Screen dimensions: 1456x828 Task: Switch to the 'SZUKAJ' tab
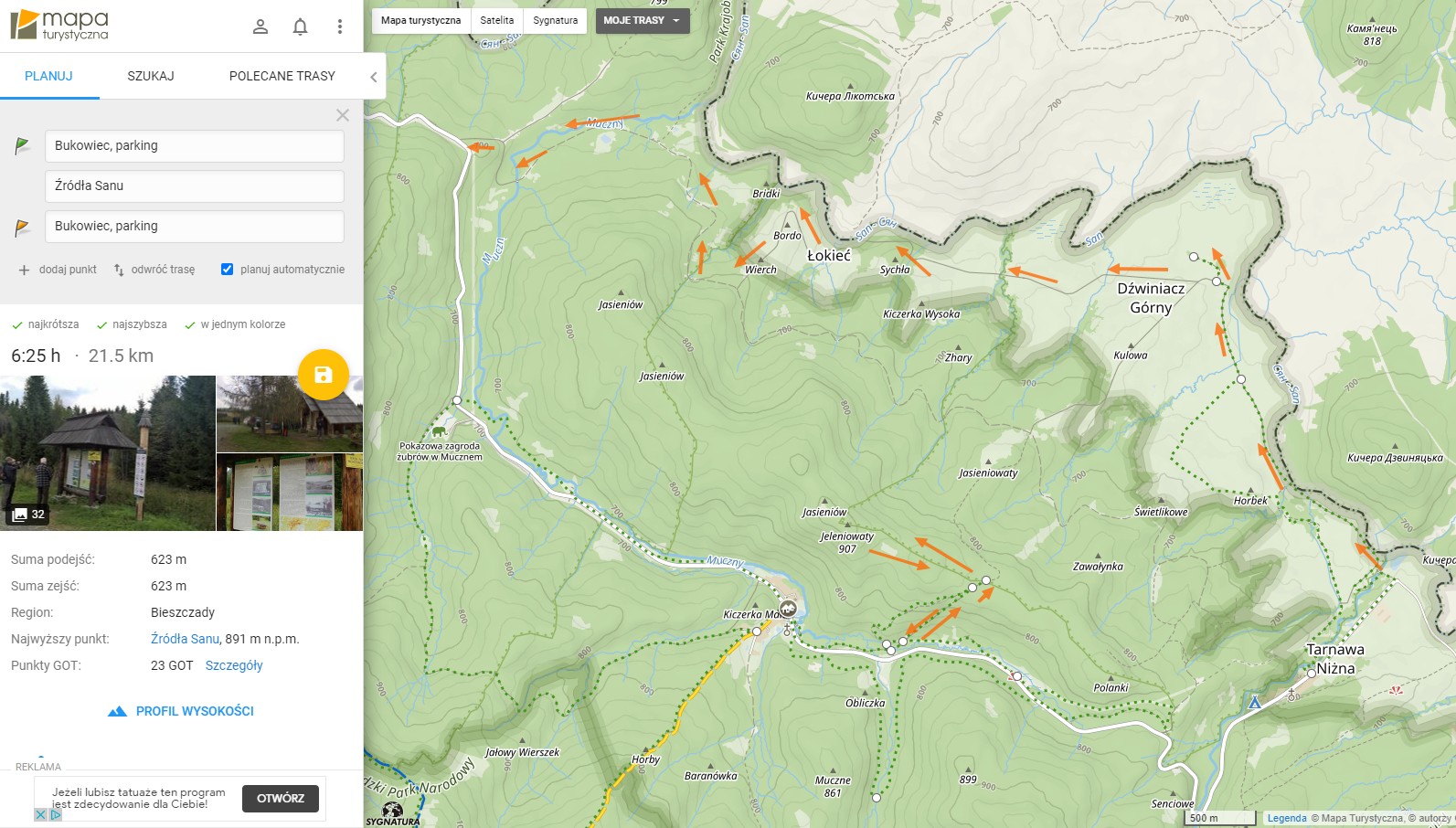click(151, 76)
